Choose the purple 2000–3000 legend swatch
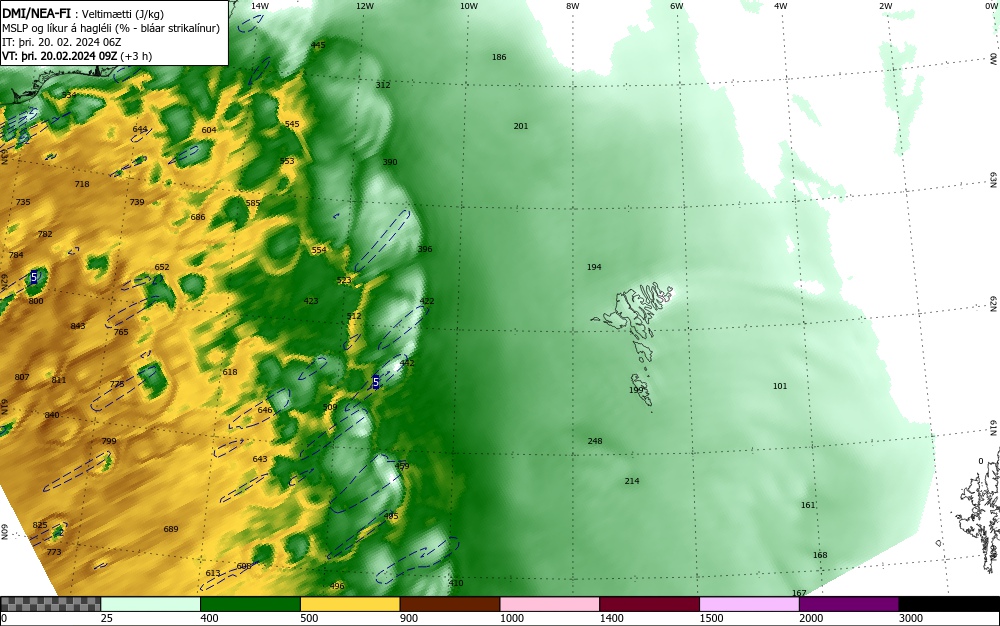 coord(849,604)
